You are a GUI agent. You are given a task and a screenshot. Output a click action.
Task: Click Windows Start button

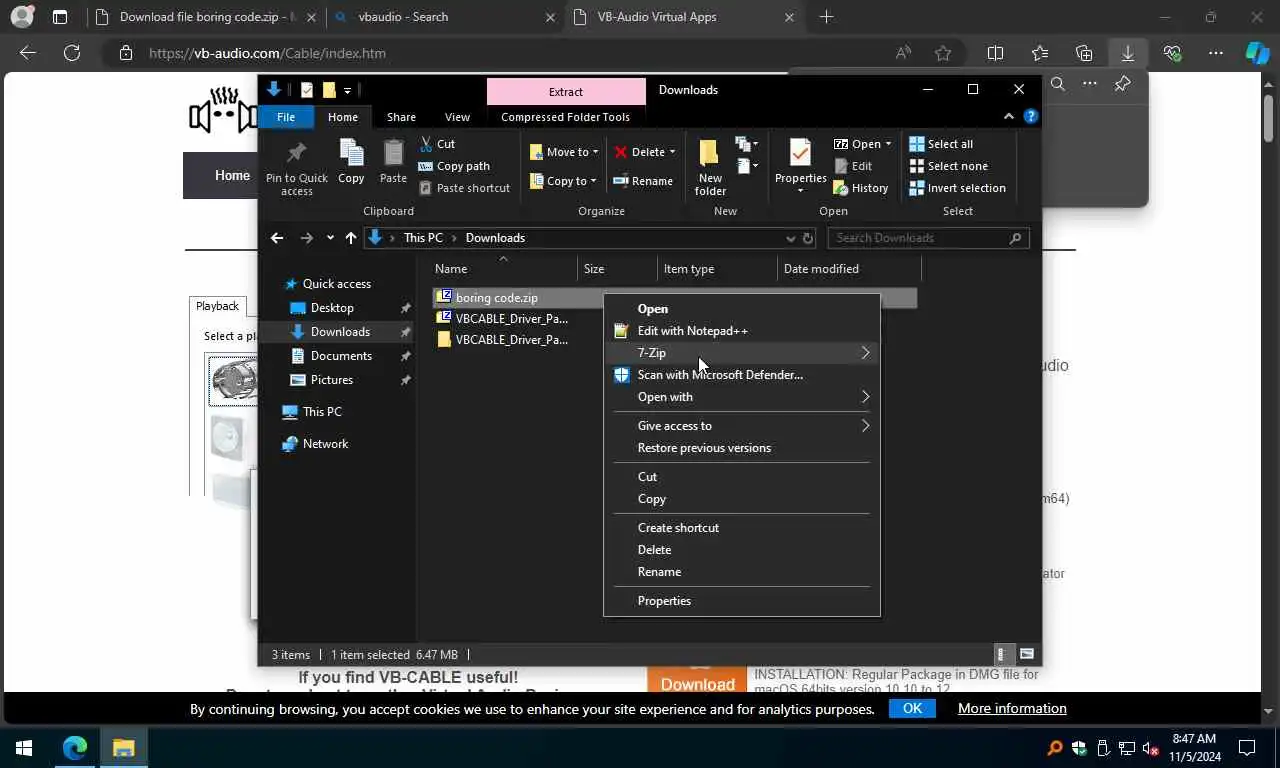point(24,748)
